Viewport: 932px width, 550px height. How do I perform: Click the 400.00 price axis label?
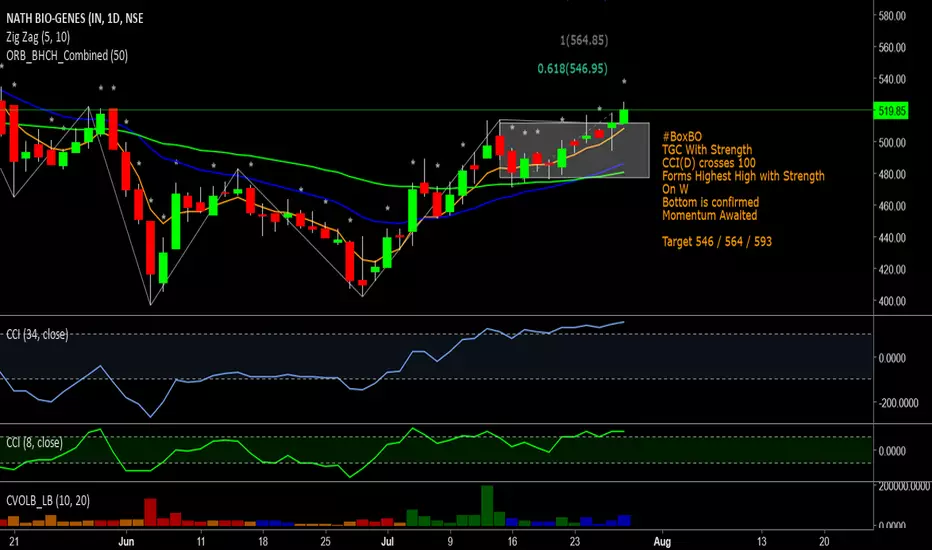[x=892, y=301]
